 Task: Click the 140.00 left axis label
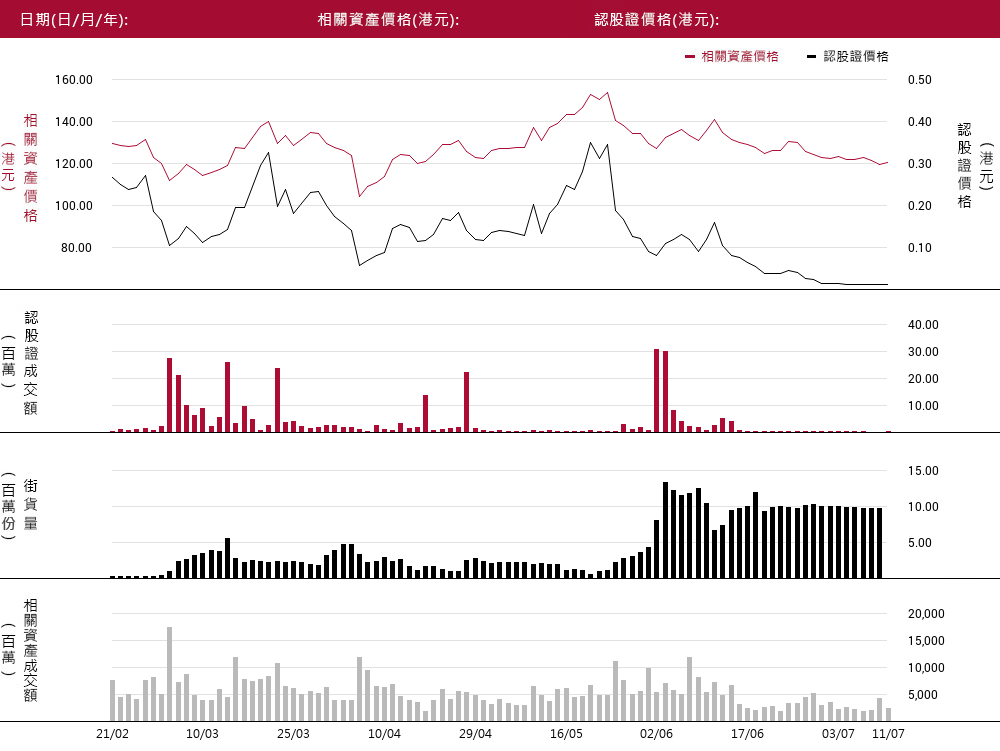74,122
